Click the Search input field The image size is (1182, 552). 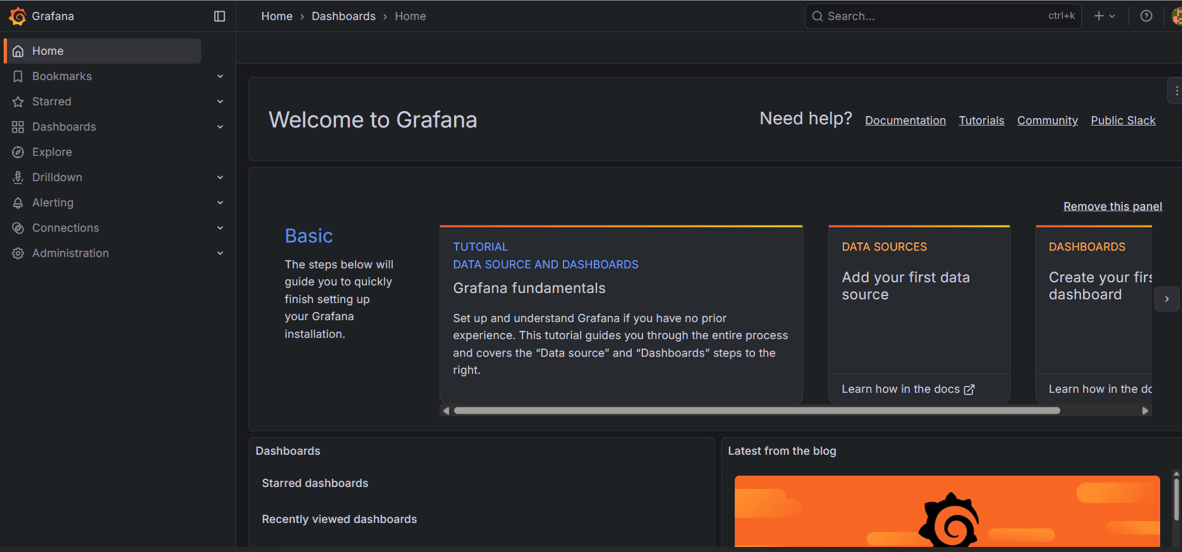click(930, 16)
